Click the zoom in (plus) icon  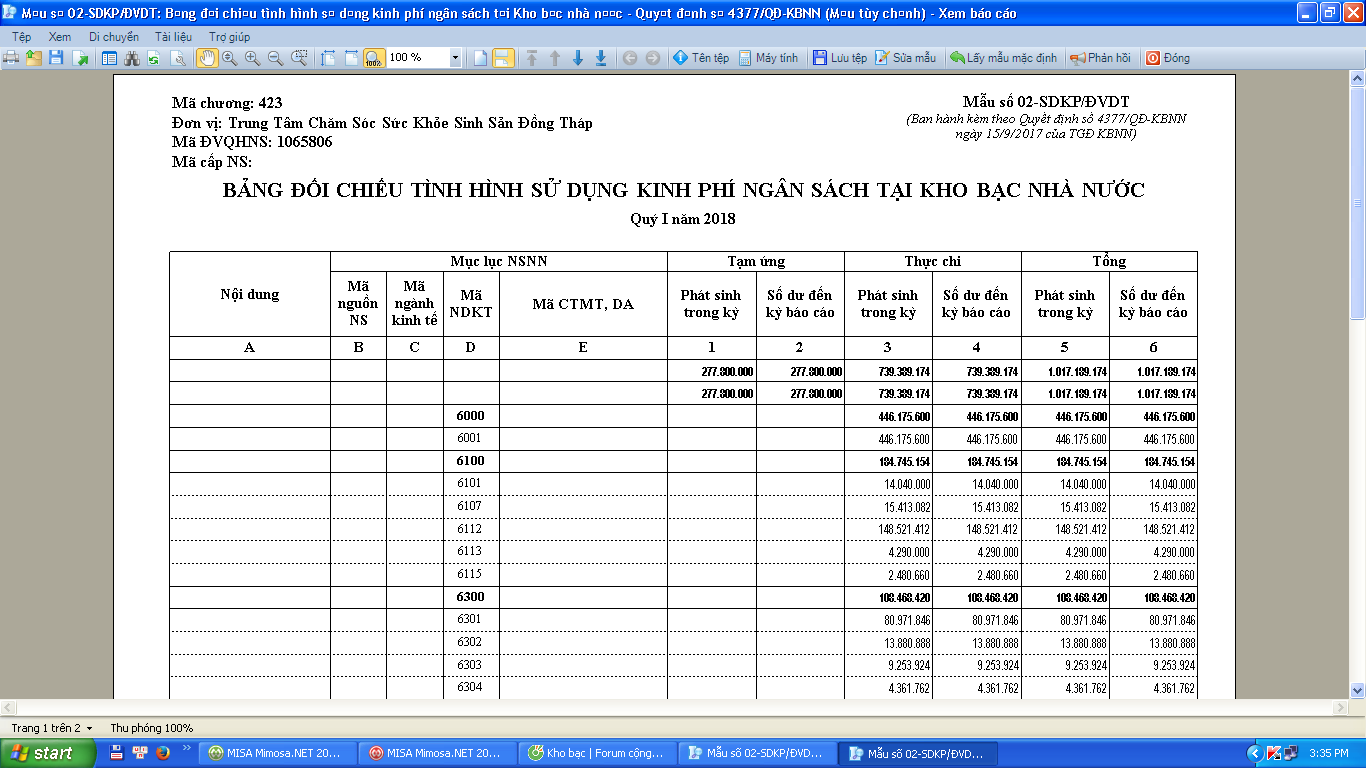[252, 58]
